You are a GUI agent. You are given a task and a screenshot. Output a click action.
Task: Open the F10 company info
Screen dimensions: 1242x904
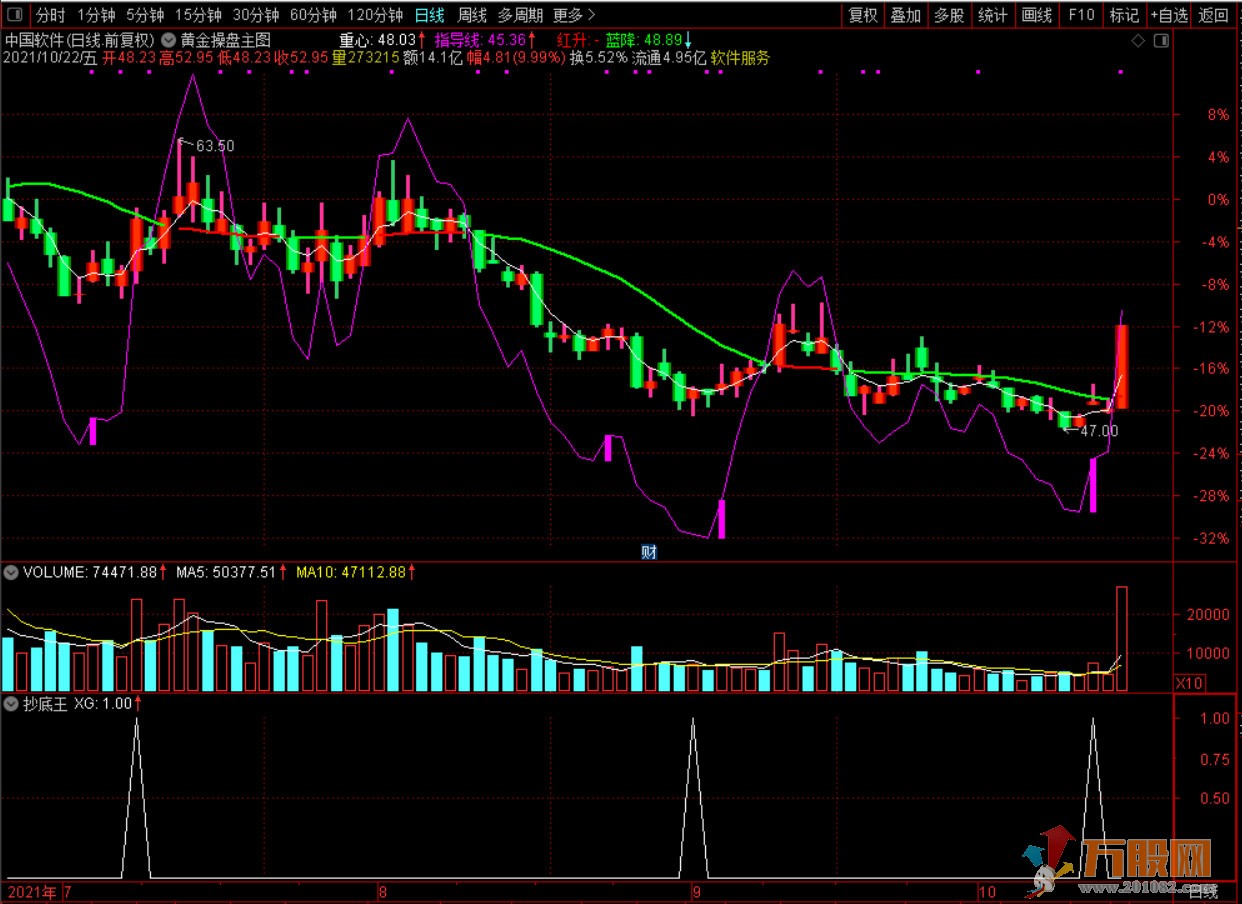pos(1081,15)
